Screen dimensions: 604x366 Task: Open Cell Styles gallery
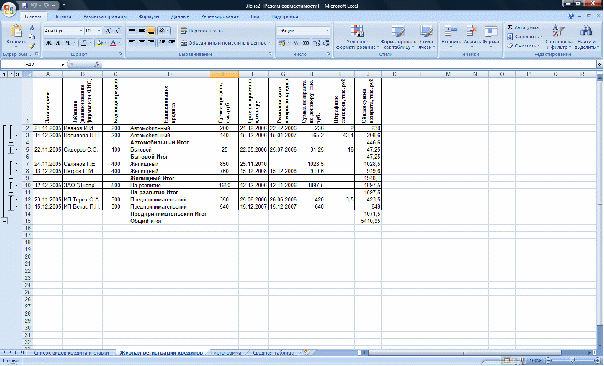coord(426,37)
